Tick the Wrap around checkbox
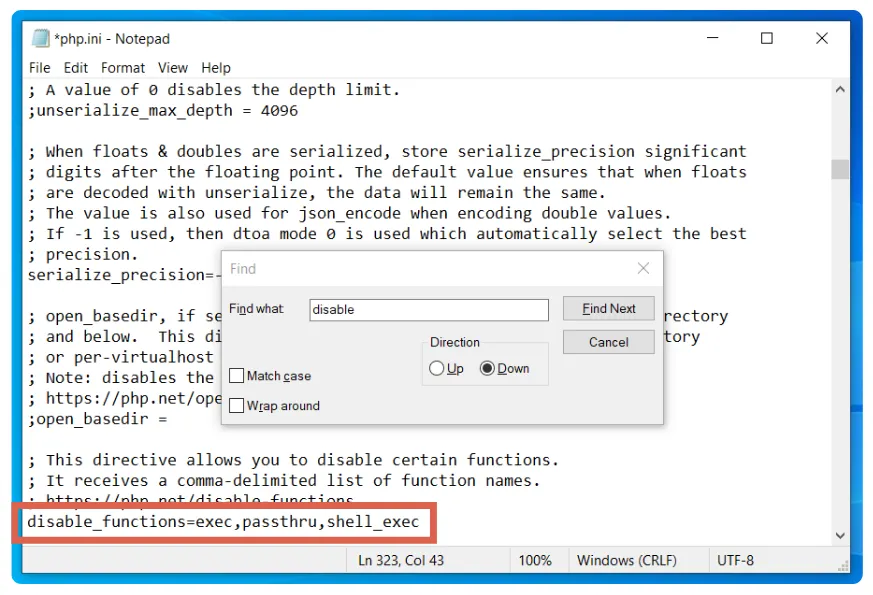Screen dimensions: 873x595 tap(237, 406)
